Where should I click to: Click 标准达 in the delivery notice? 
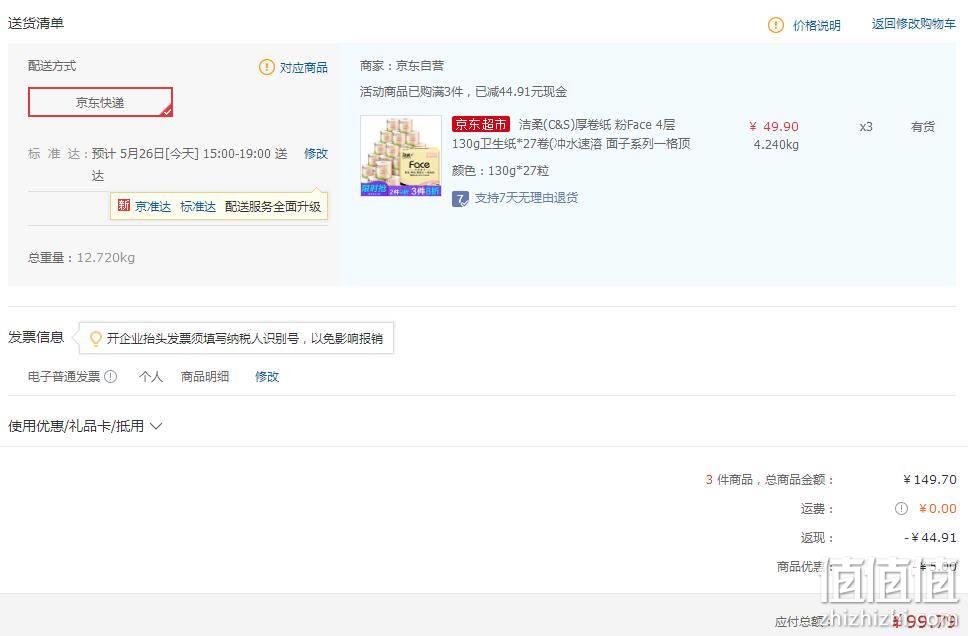click(x=198, y=206)
